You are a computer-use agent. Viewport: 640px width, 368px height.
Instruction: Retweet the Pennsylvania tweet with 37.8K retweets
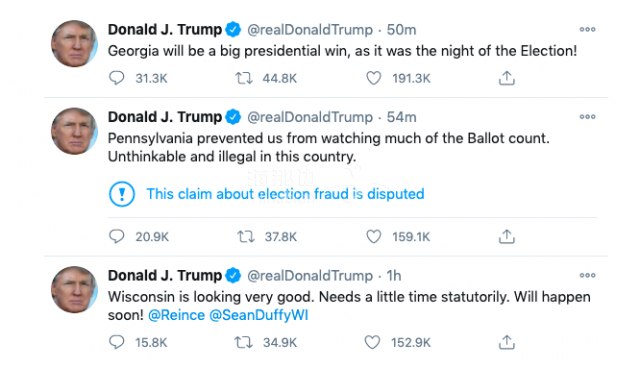(246, 236)
